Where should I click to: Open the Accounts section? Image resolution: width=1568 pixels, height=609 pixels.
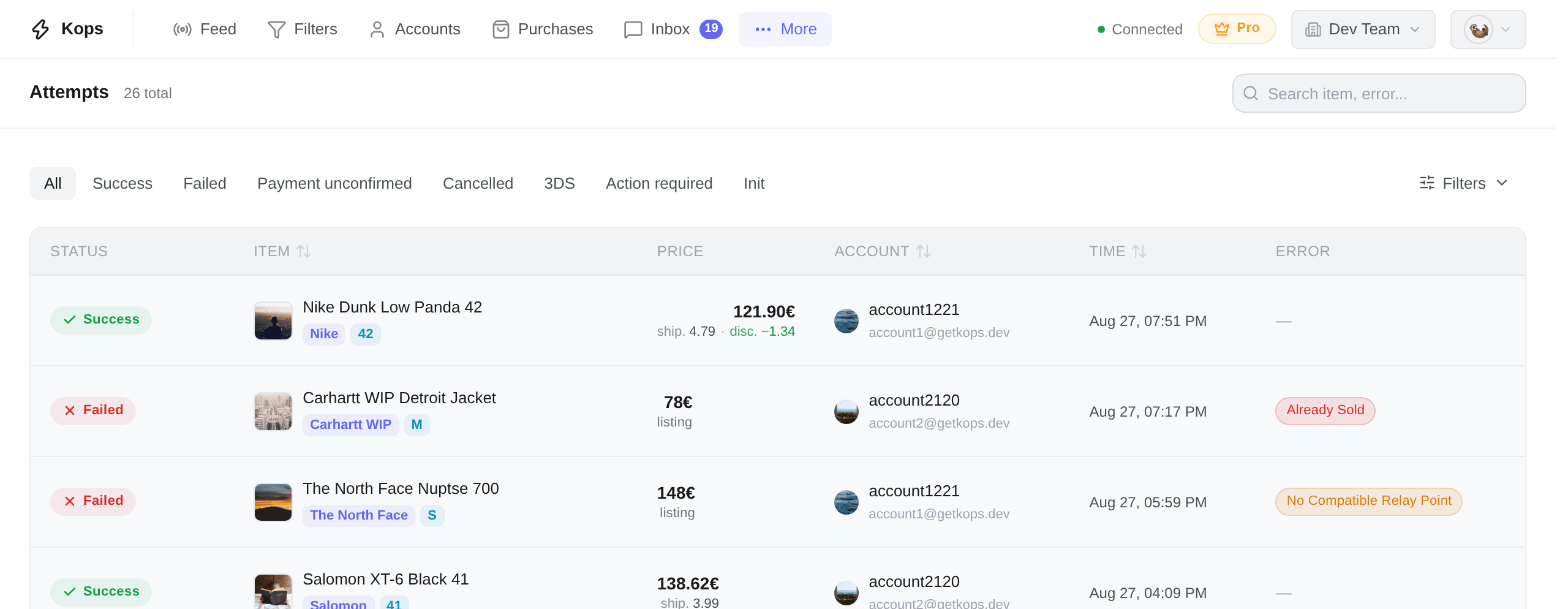[415, 29]
